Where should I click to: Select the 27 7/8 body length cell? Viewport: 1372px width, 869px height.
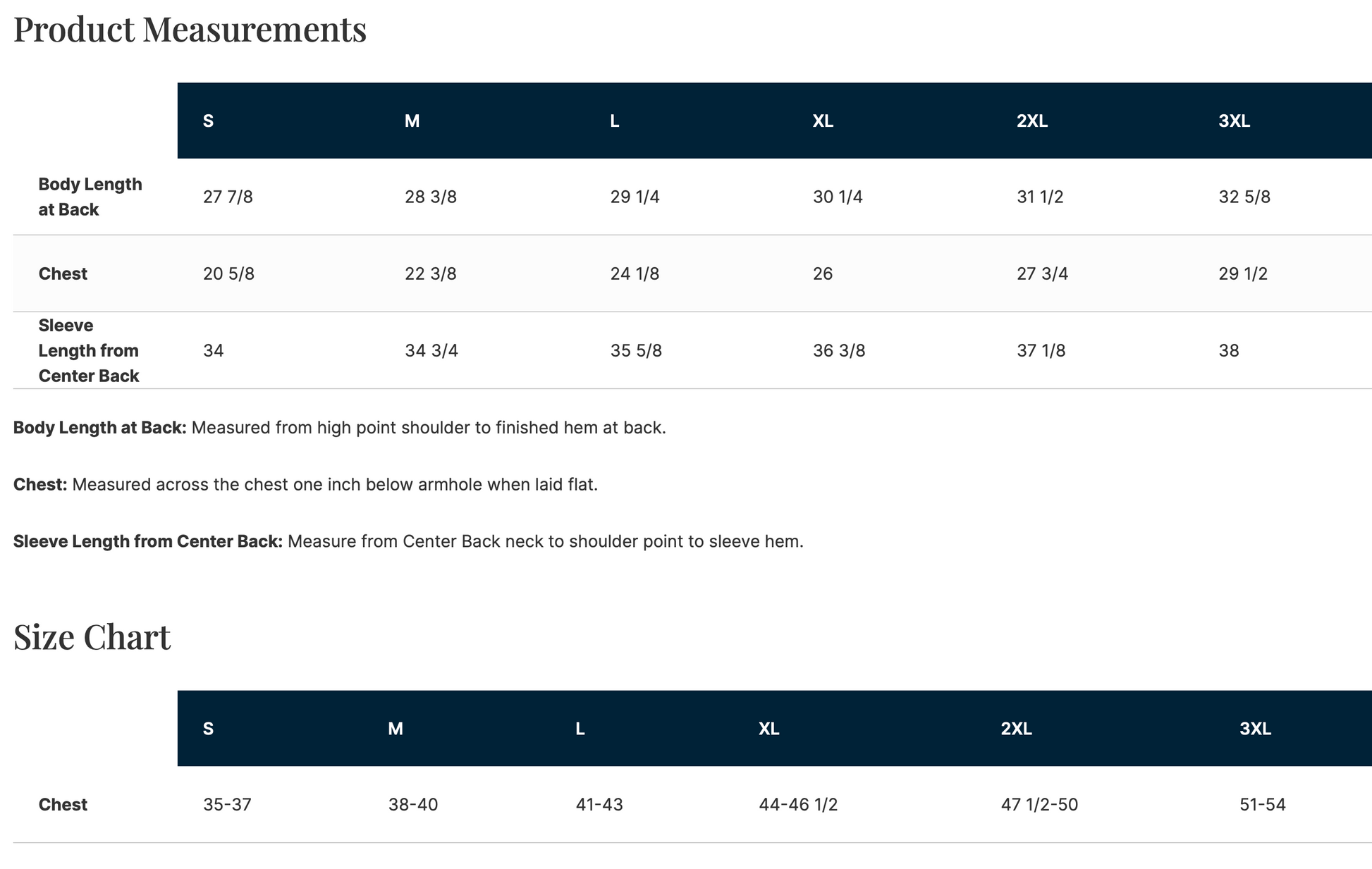[228, 197]
